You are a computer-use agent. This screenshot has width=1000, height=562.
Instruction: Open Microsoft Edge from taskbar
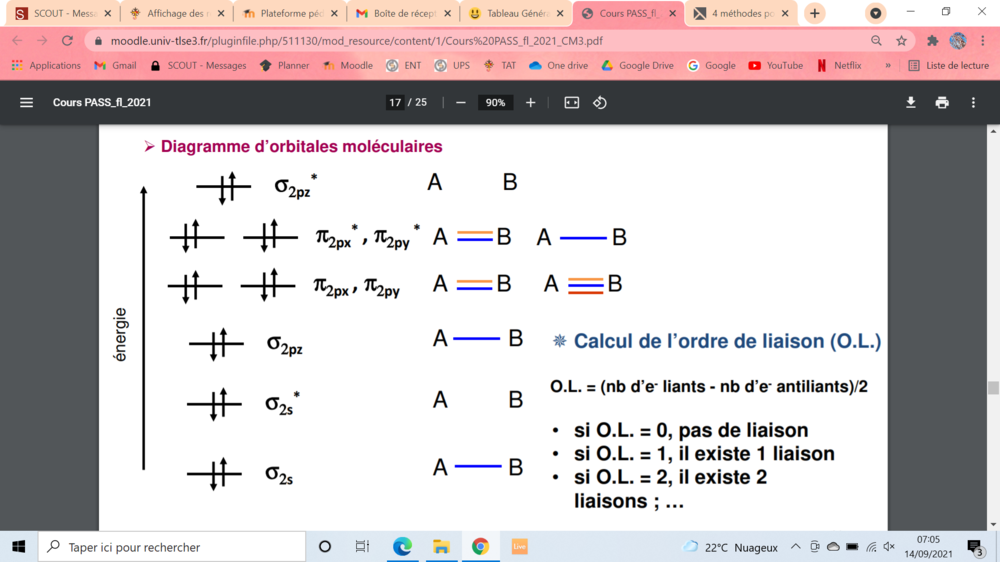(x=402, y=547)
